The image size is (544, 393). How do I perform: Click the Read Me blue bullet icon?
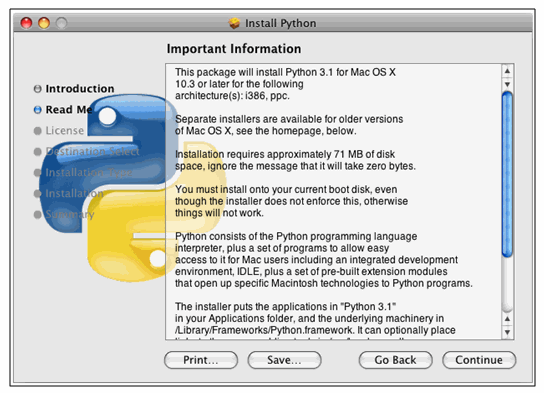(37, 110)
